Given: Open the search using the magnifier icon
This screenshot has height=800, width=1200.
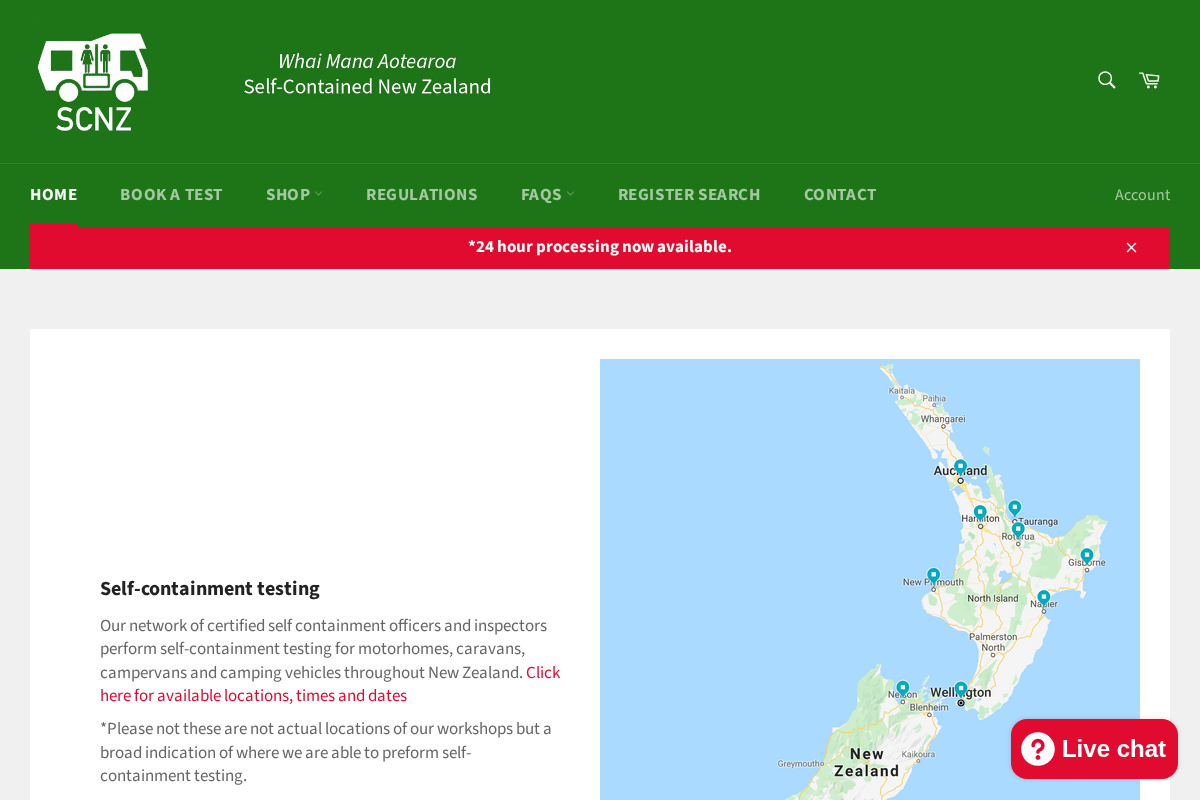Looking at the screenshot, I should [1105, 79].
